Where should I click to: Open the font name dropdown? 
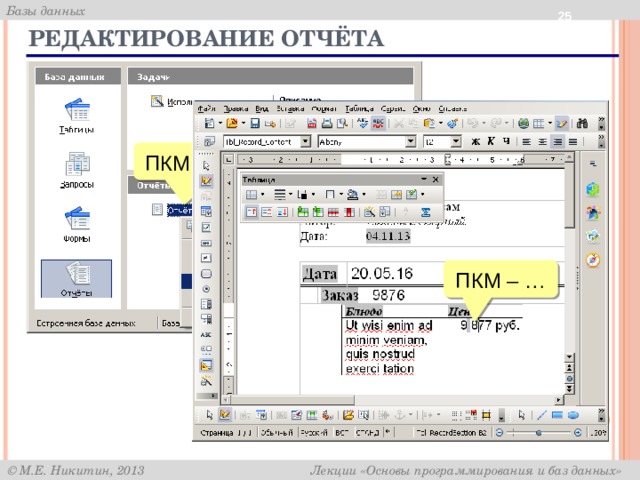(x=411, y=142)
